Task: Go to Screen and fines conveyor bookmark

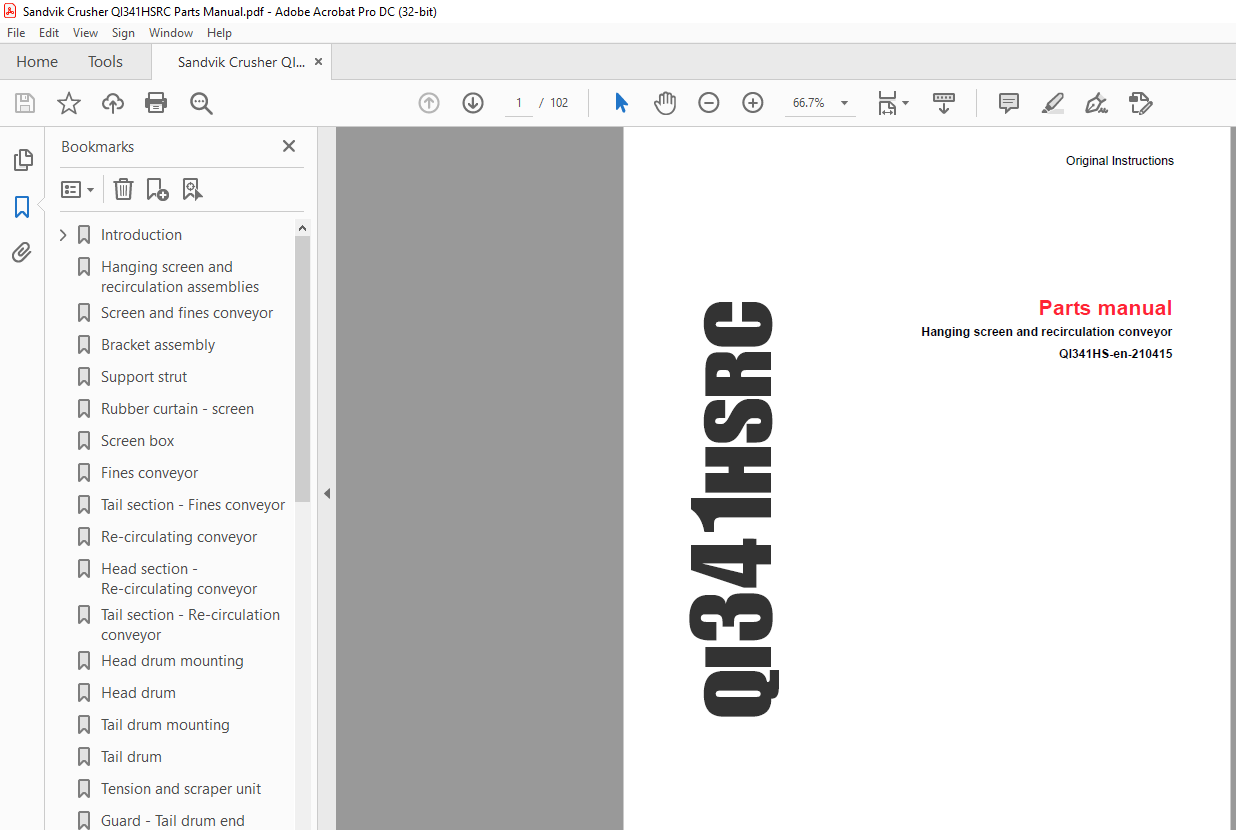Action: point(187,313)
